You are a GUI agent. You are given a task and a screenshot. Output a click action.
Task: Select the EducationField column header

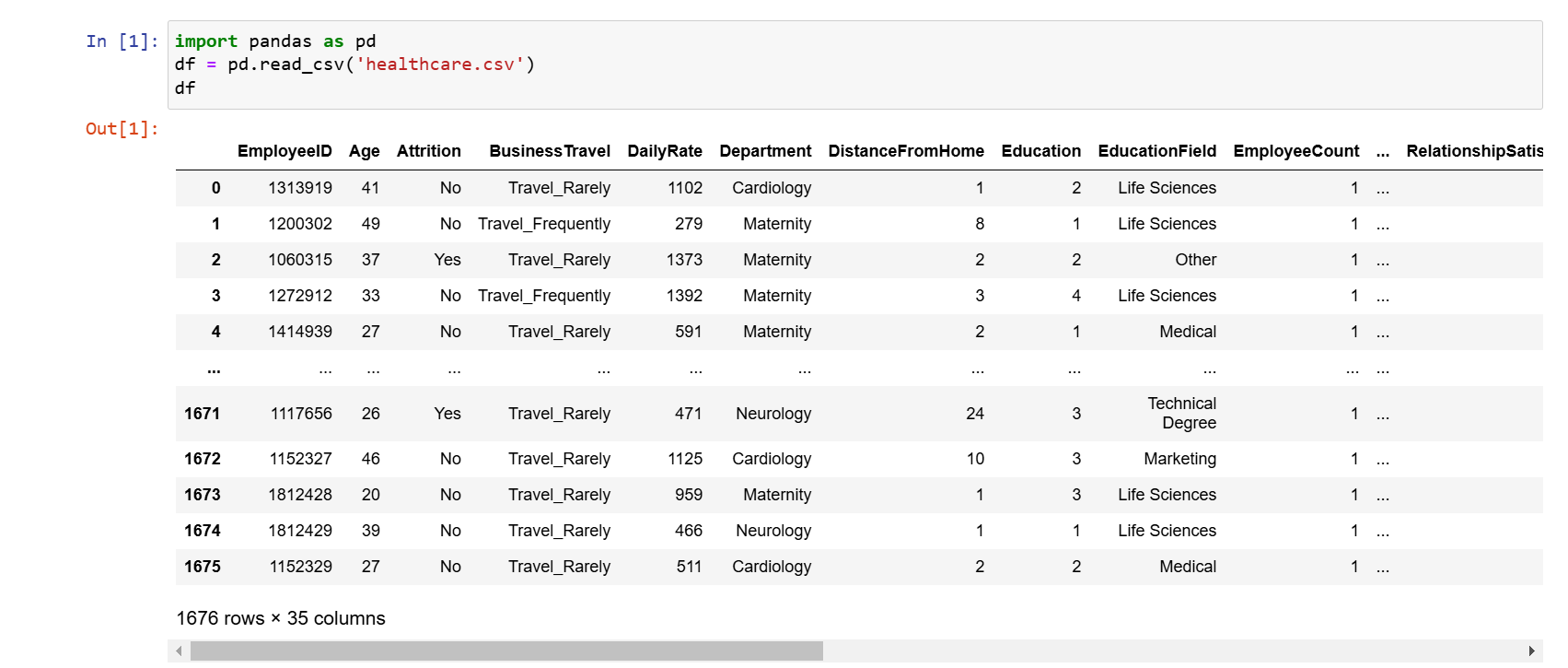[x=1156, y=151]
